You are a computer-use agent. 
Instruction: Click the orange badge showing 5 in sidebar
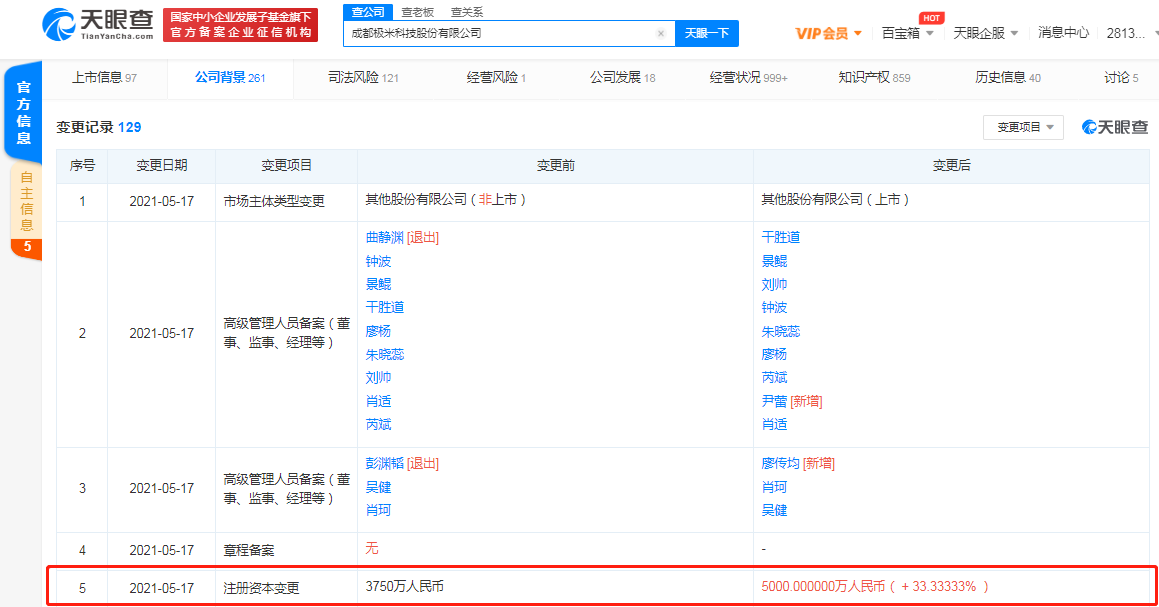[x=27, y=247]
